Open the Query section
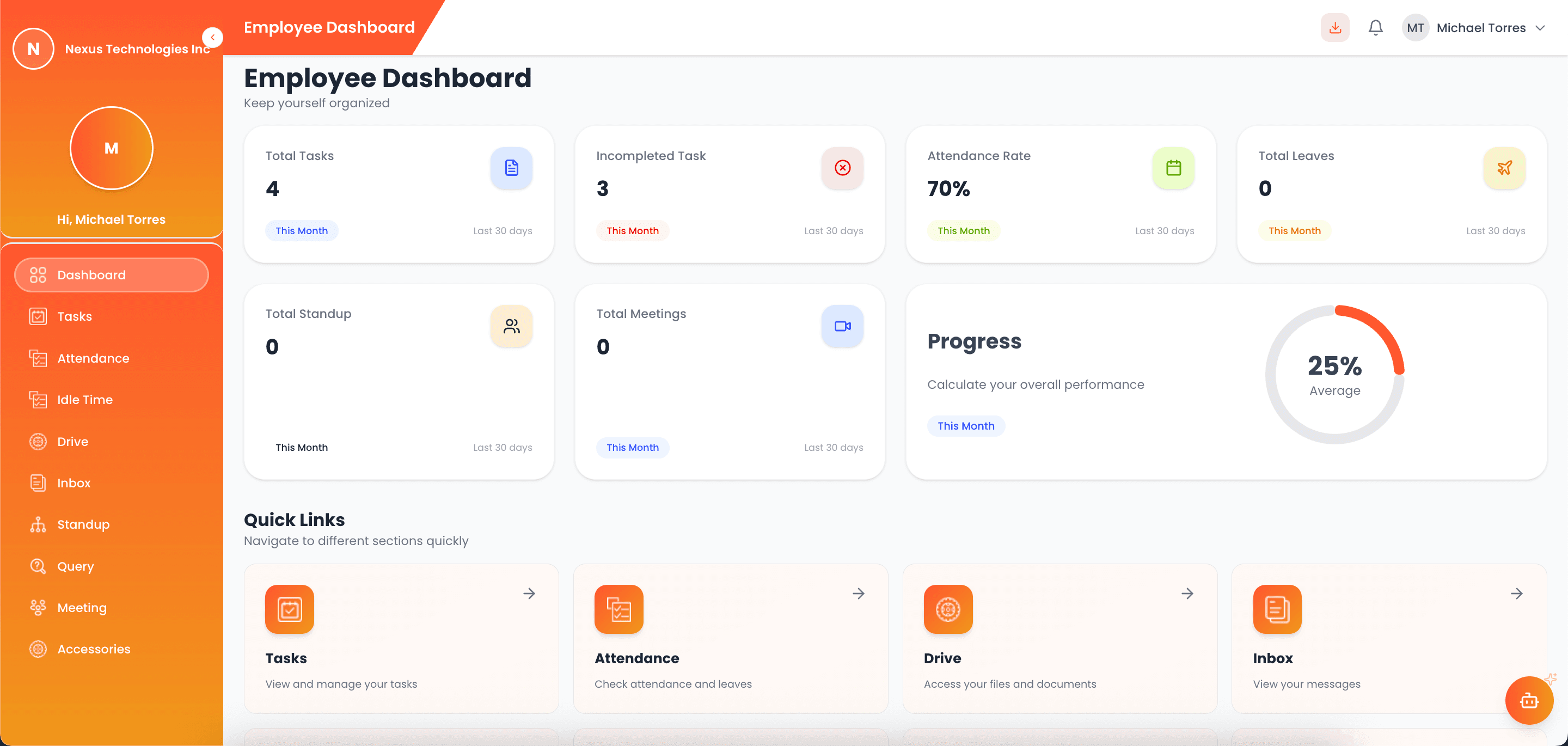 click(x=76, y=566)
